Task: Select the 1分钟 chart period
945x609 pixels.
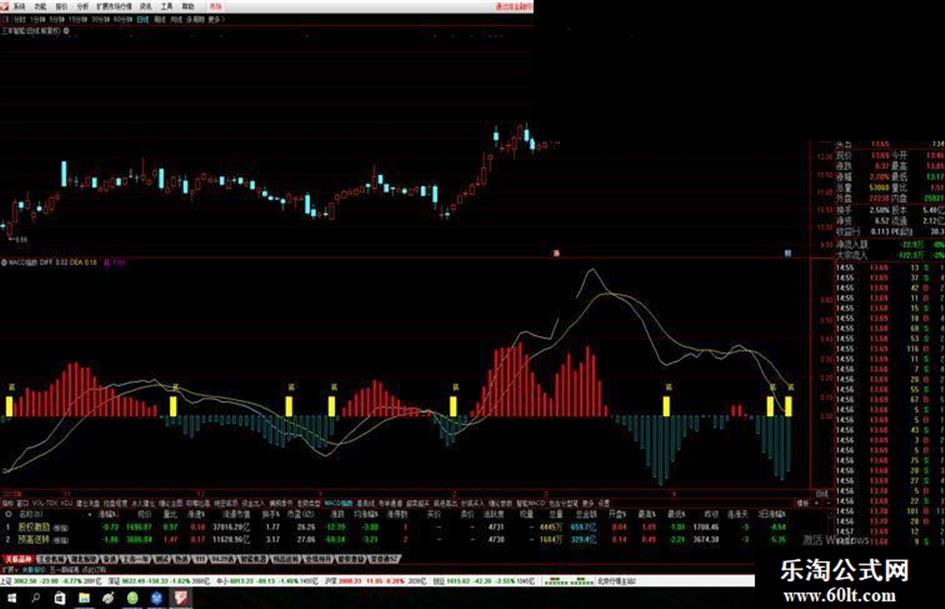Action: [x=37, y=19]
